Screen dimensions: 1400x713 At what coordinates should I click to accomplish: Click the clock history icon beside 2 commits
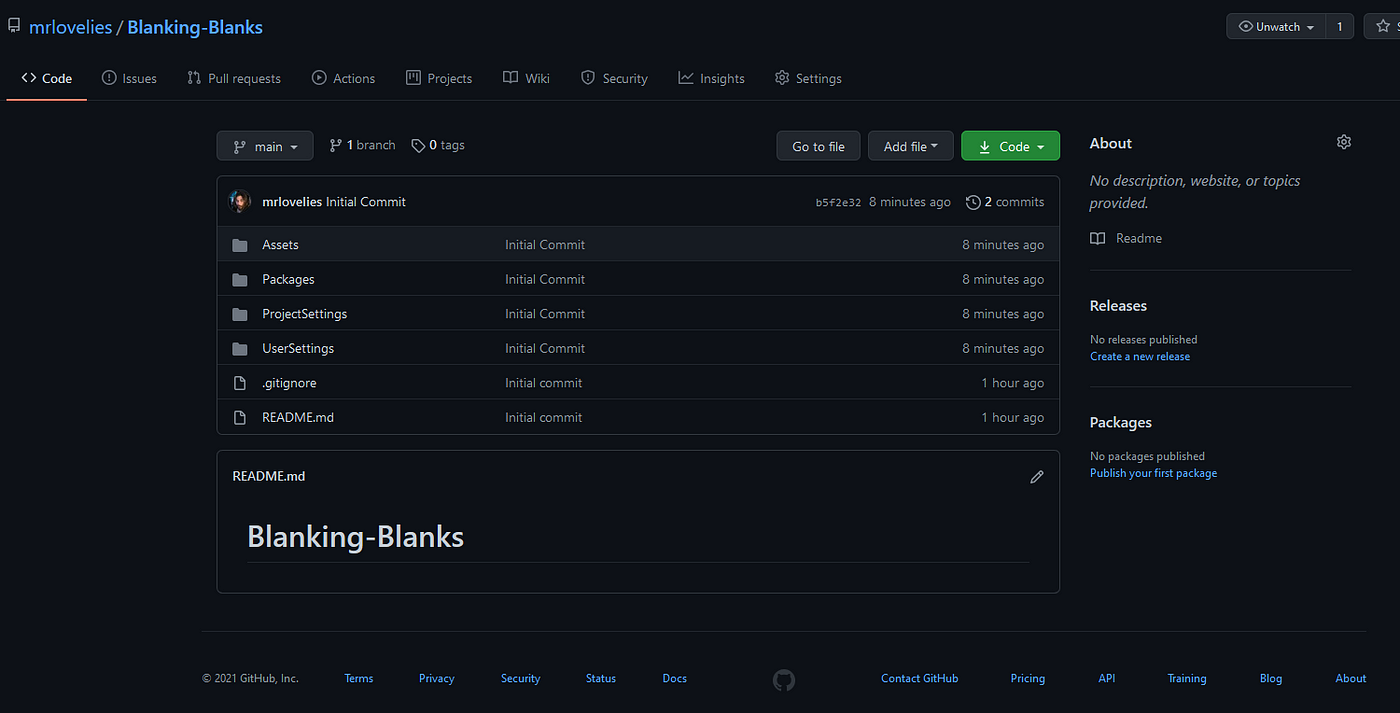973,202
